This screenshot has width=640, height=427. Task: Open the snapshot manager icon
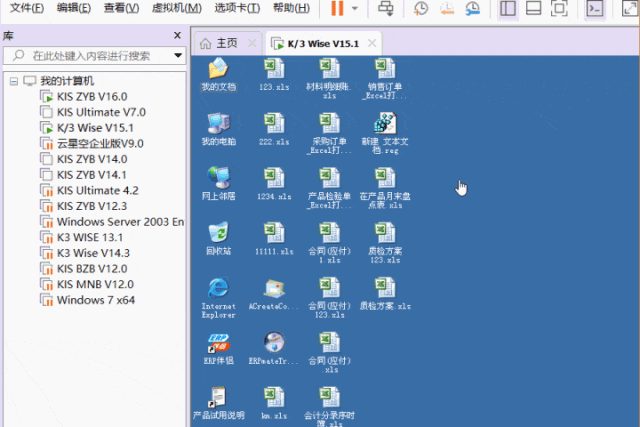tap(473, 8)
